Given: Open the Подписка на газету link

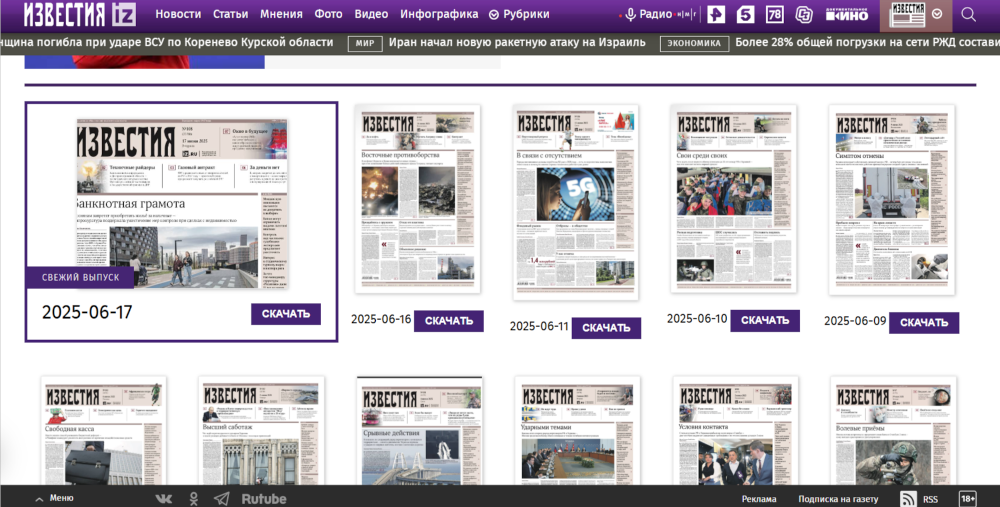Looking at the screenshot, I should pos(838,499).
